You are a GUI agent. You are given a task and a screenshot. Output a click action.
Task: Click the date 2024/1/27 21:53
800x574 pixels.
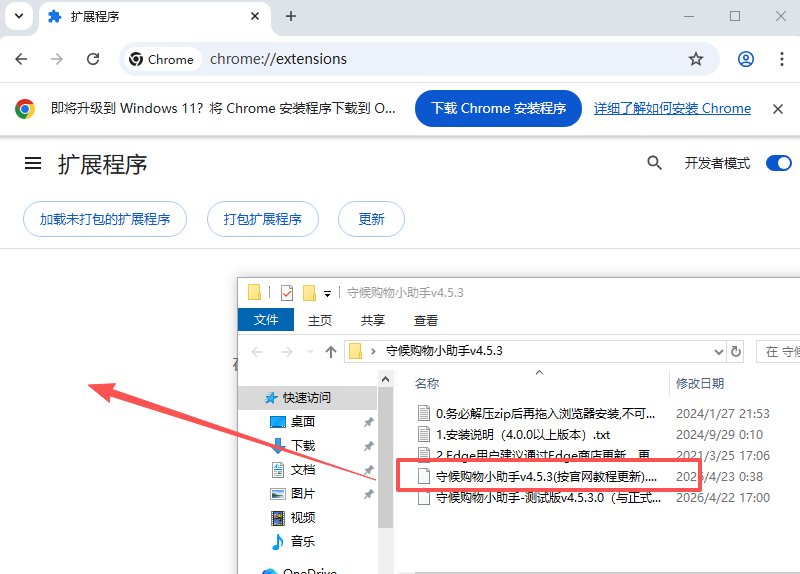point(722,413)
